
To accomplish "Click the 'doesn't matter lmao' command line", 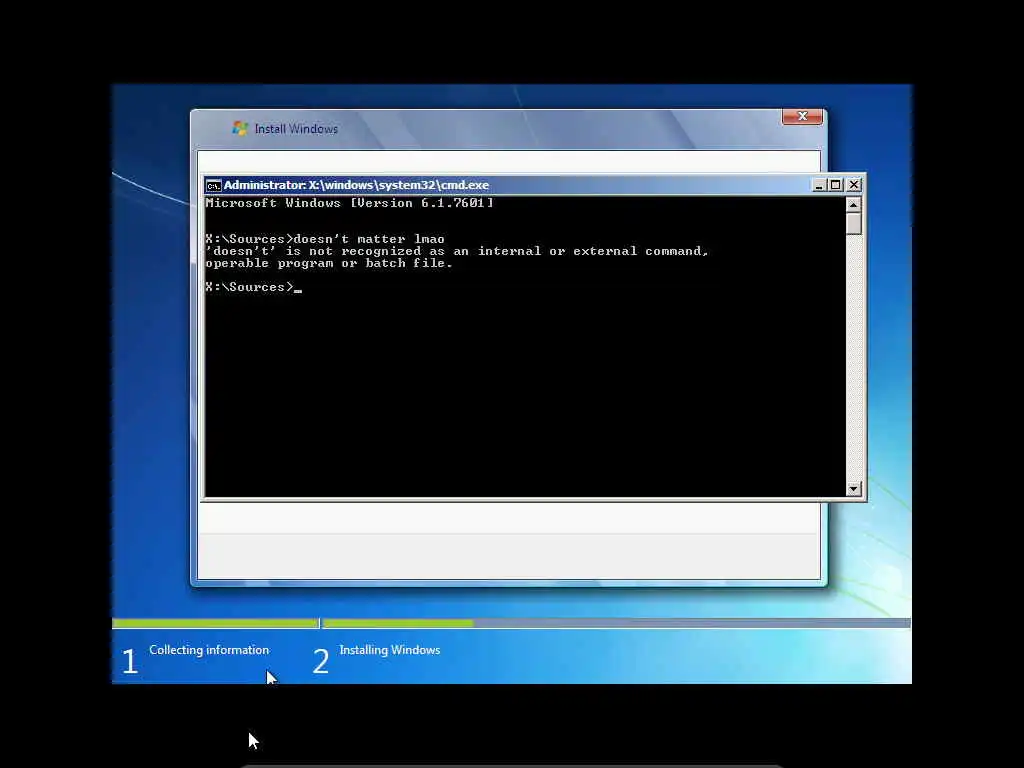I will pyautogui.click(x=325, y=239).
